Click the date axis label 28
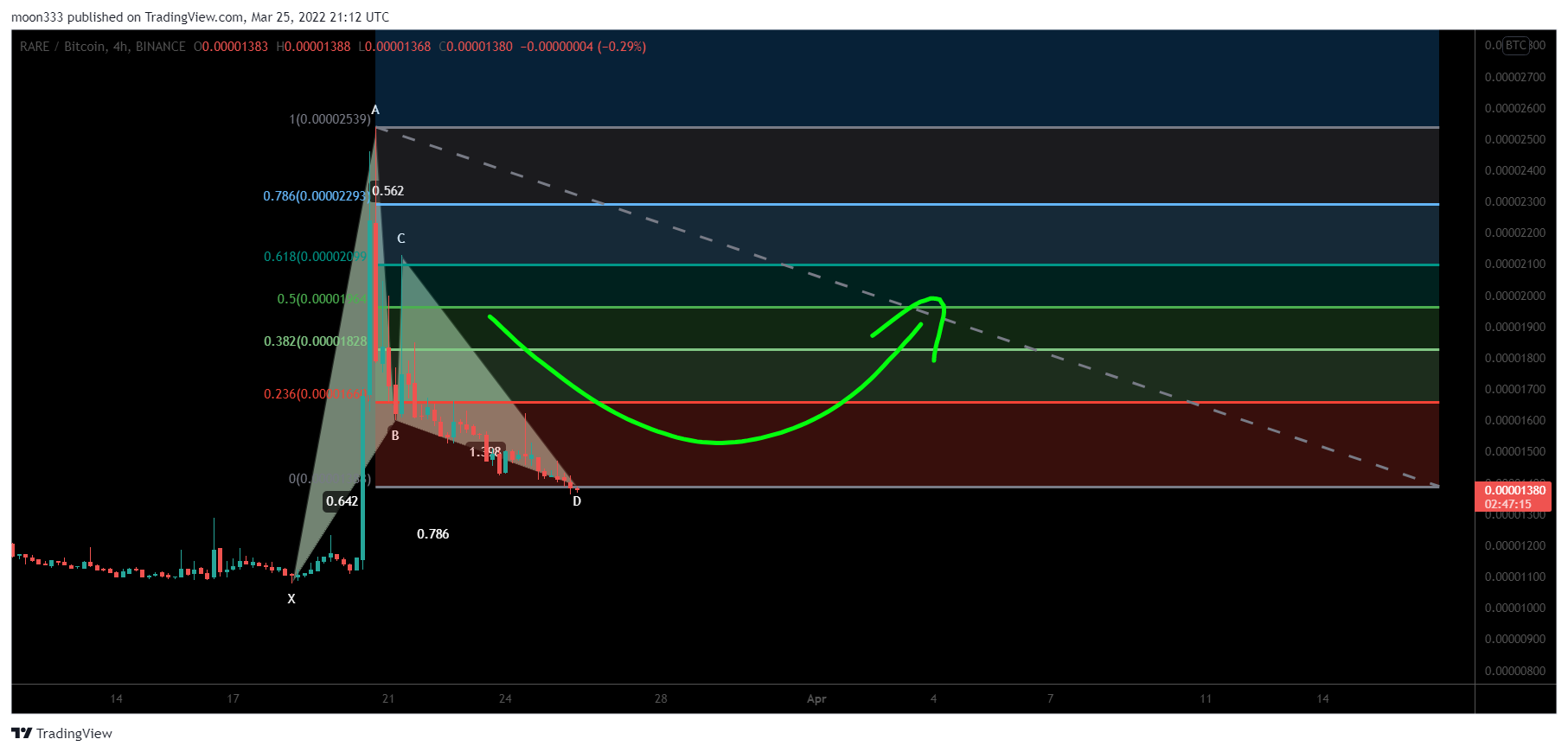 [x=661, y=698]
